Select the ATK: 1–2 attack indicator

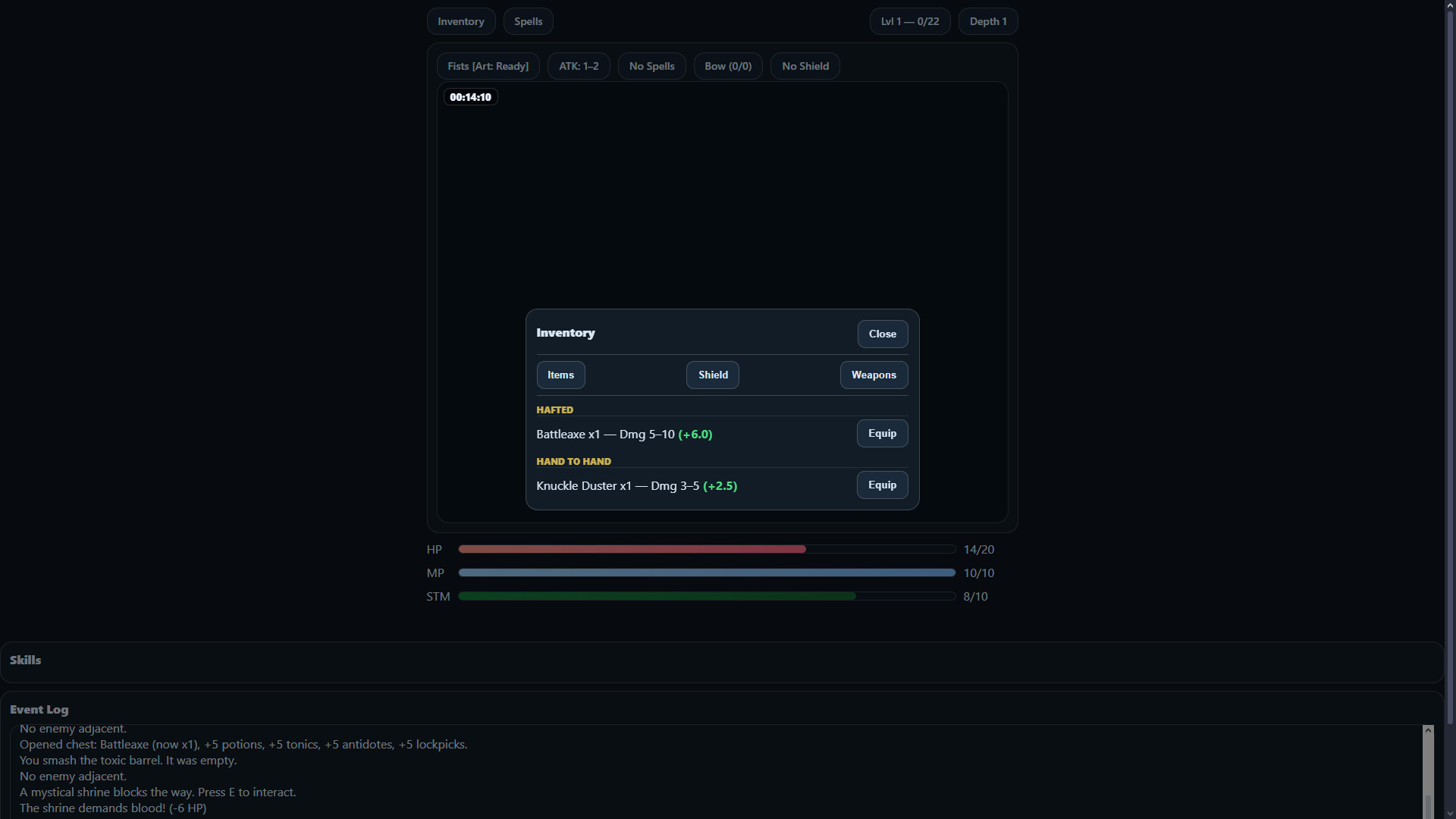point(579,66)
